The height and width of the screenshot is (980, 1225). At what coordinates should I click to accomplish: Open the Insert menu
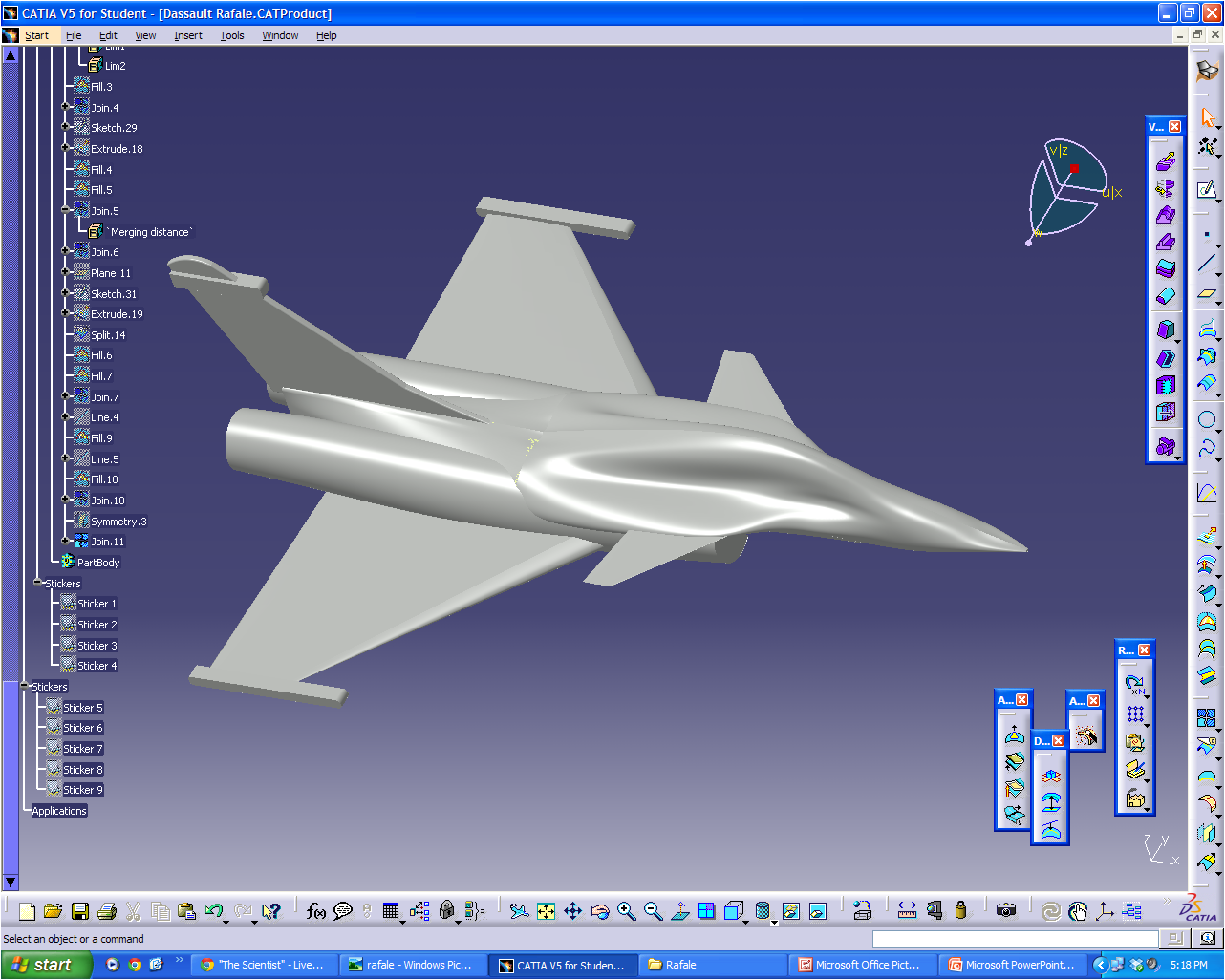click(187, 35)
